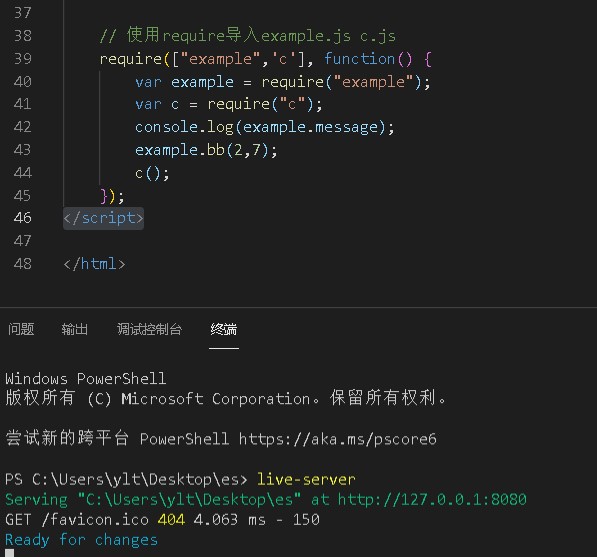Image resolution: width=597 pixels, height=557 pixels.
Task: Focus terminal at live-server command
Action: point(306,479)
